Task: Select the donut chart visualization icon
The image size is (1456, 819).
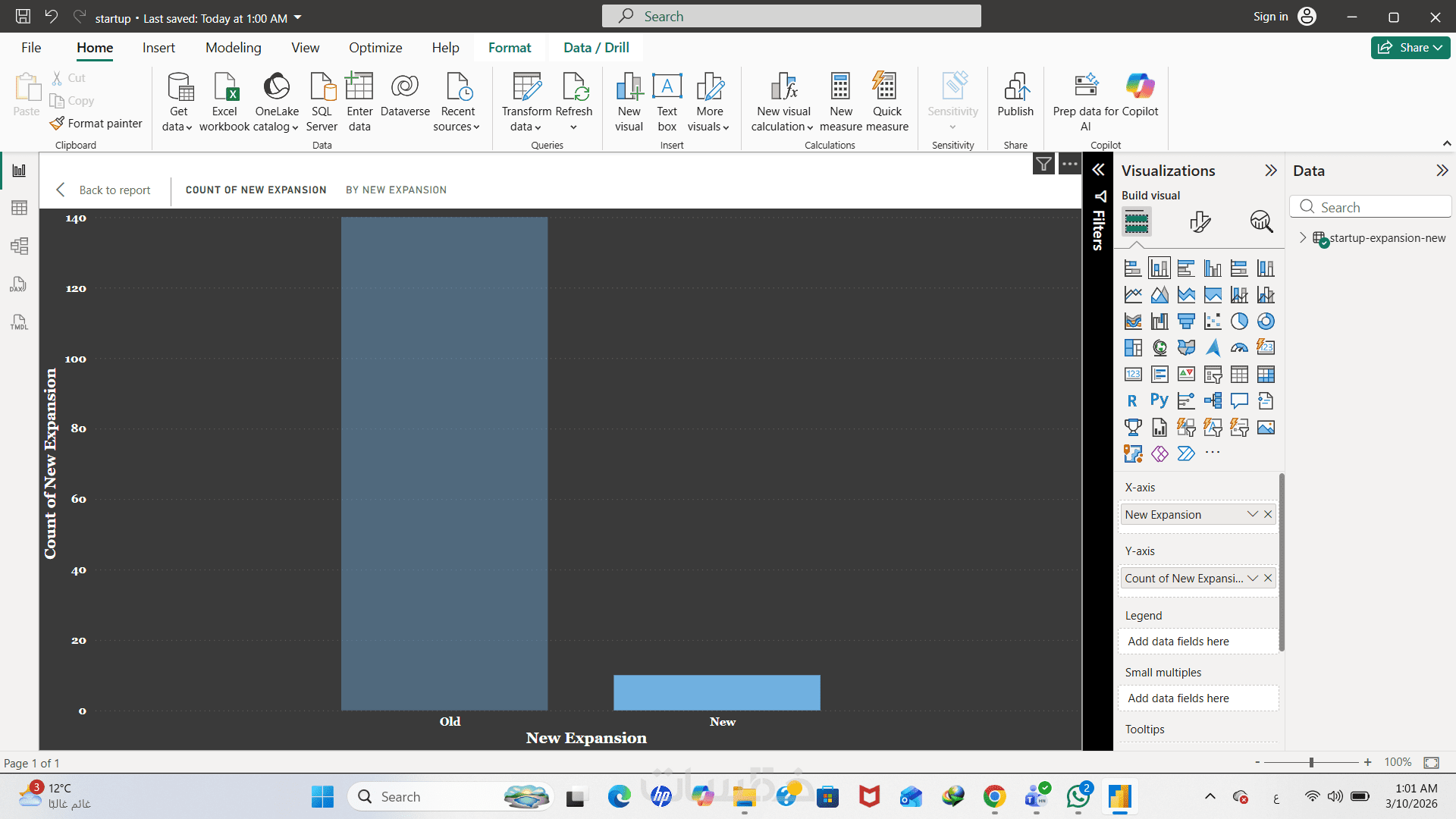Action: tap(1266, 322)
